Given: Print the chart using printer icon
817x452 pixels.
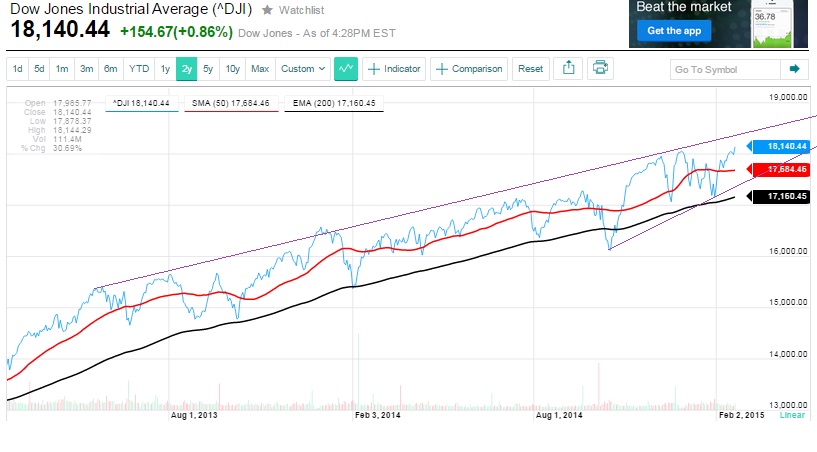Looking at the screenshot, I should [x=600, y=69].
